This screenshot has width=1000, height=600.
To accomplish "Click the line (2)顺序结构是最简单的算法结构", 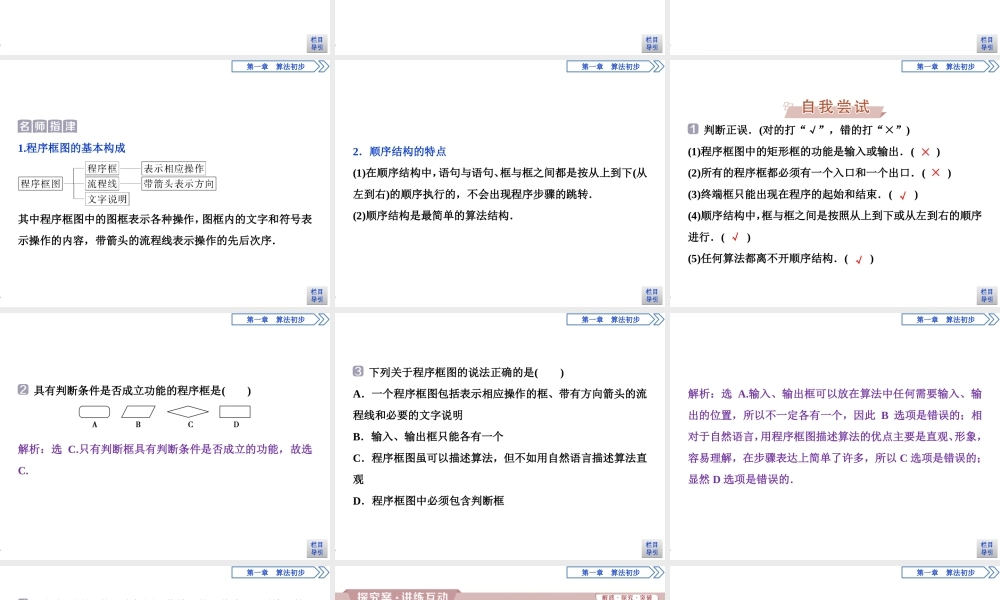I will click(433, 216).
